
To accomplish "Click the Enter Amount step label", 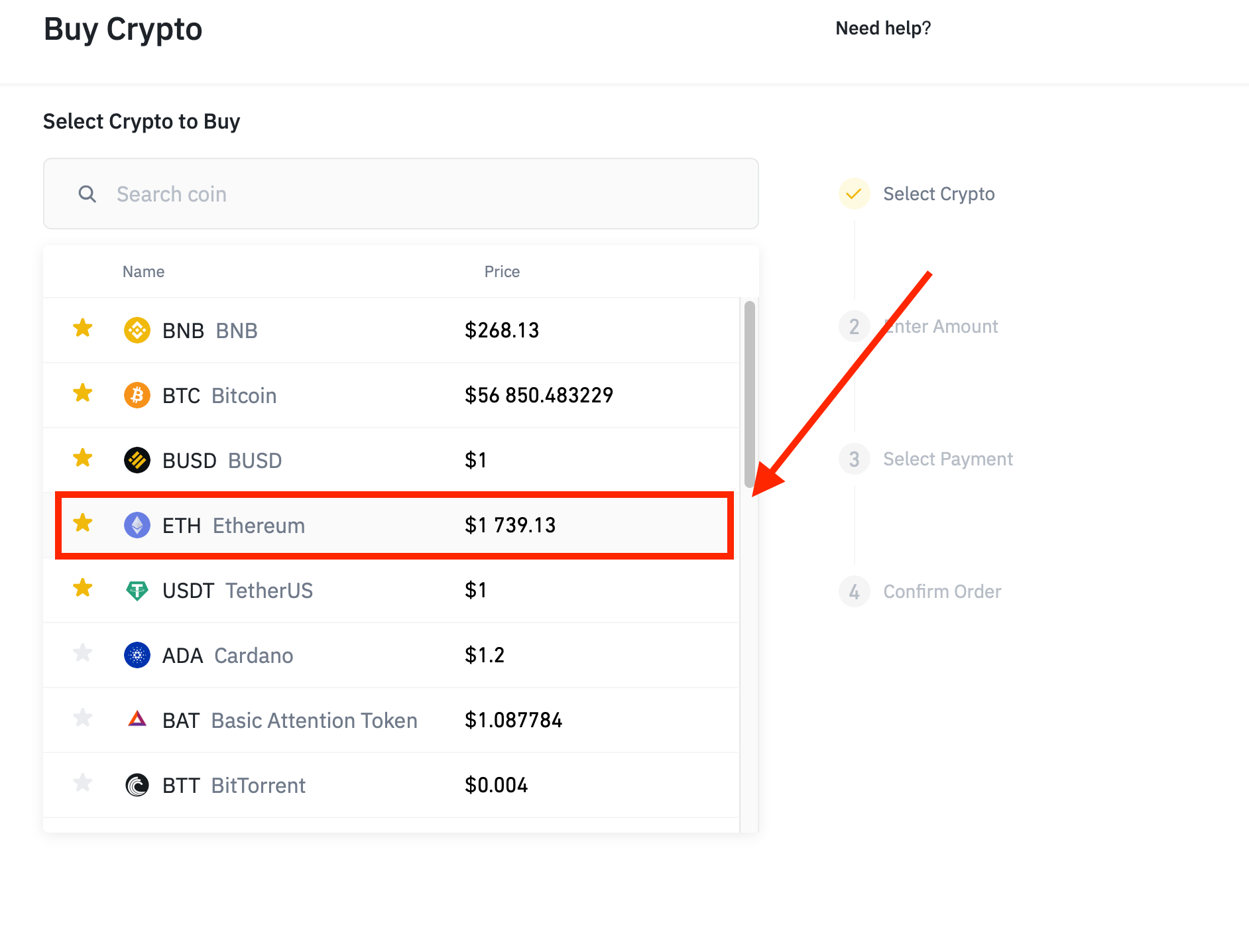I will 941,326.
